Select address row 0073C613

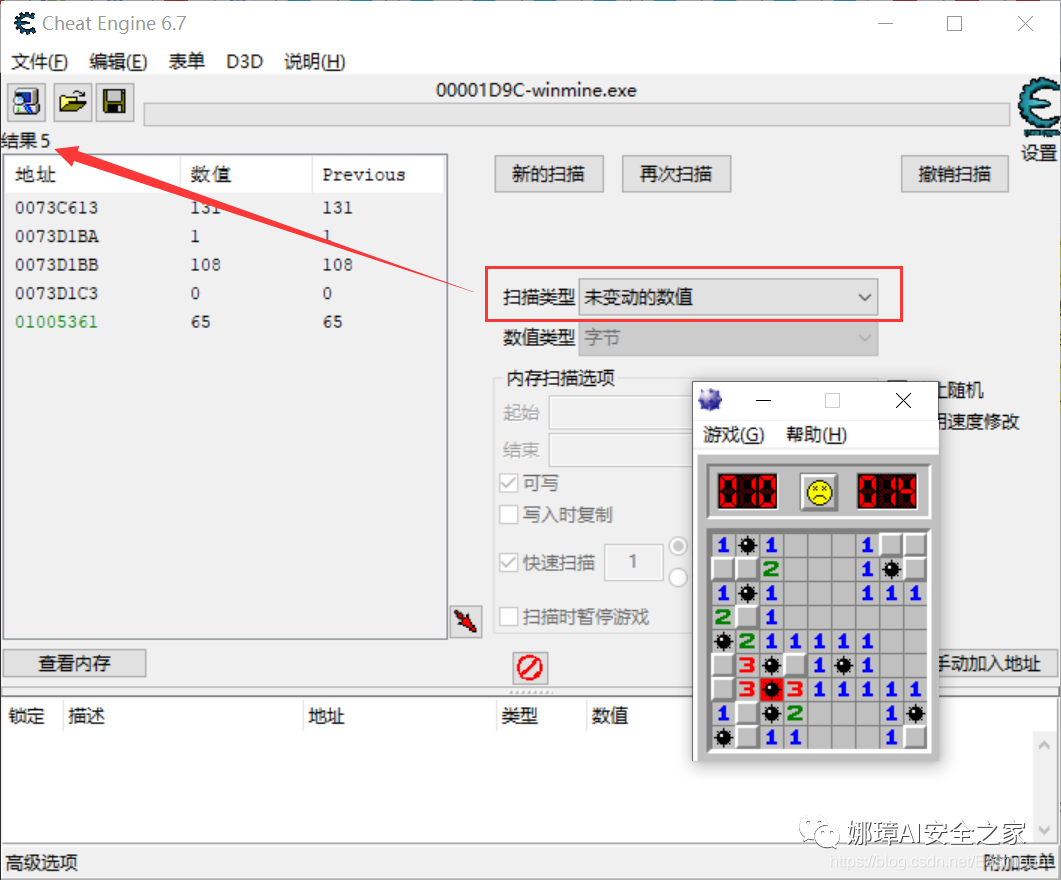point(225,208)
